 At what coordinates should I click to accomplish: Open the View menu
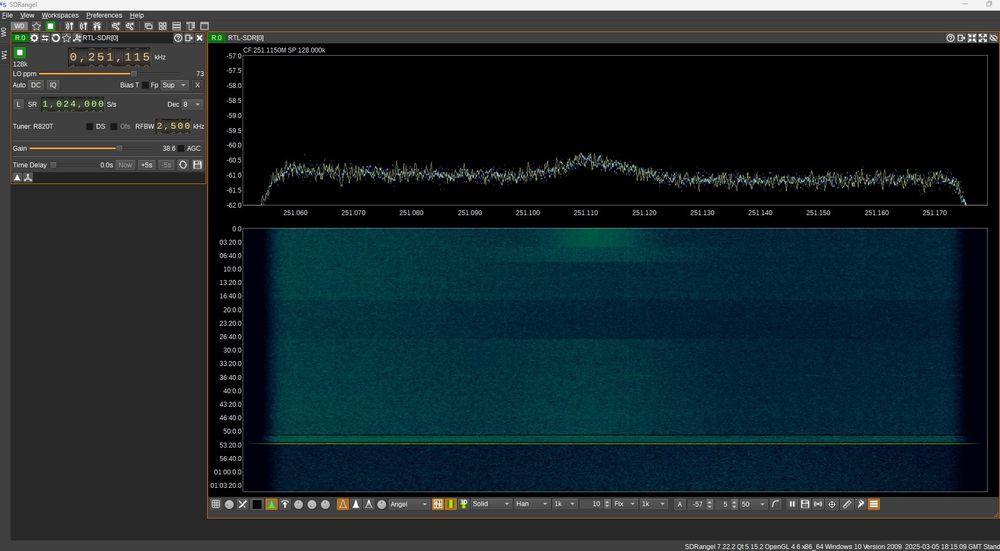coord(27,15)
